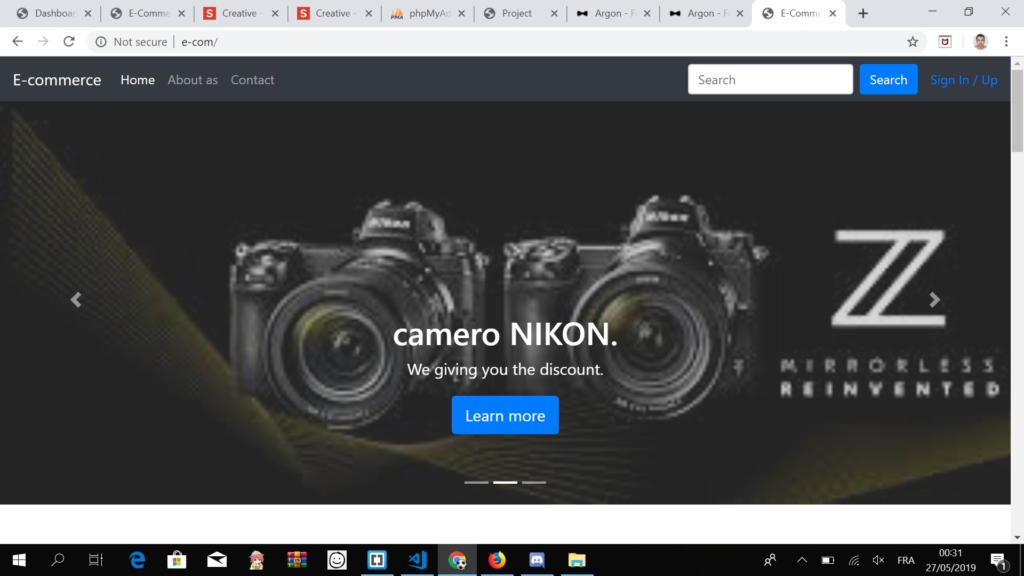The height and width of the screenshot is (576, 1024).
Task: Launch Microsoft Edge from the taskbar
Action: (136, 560)
